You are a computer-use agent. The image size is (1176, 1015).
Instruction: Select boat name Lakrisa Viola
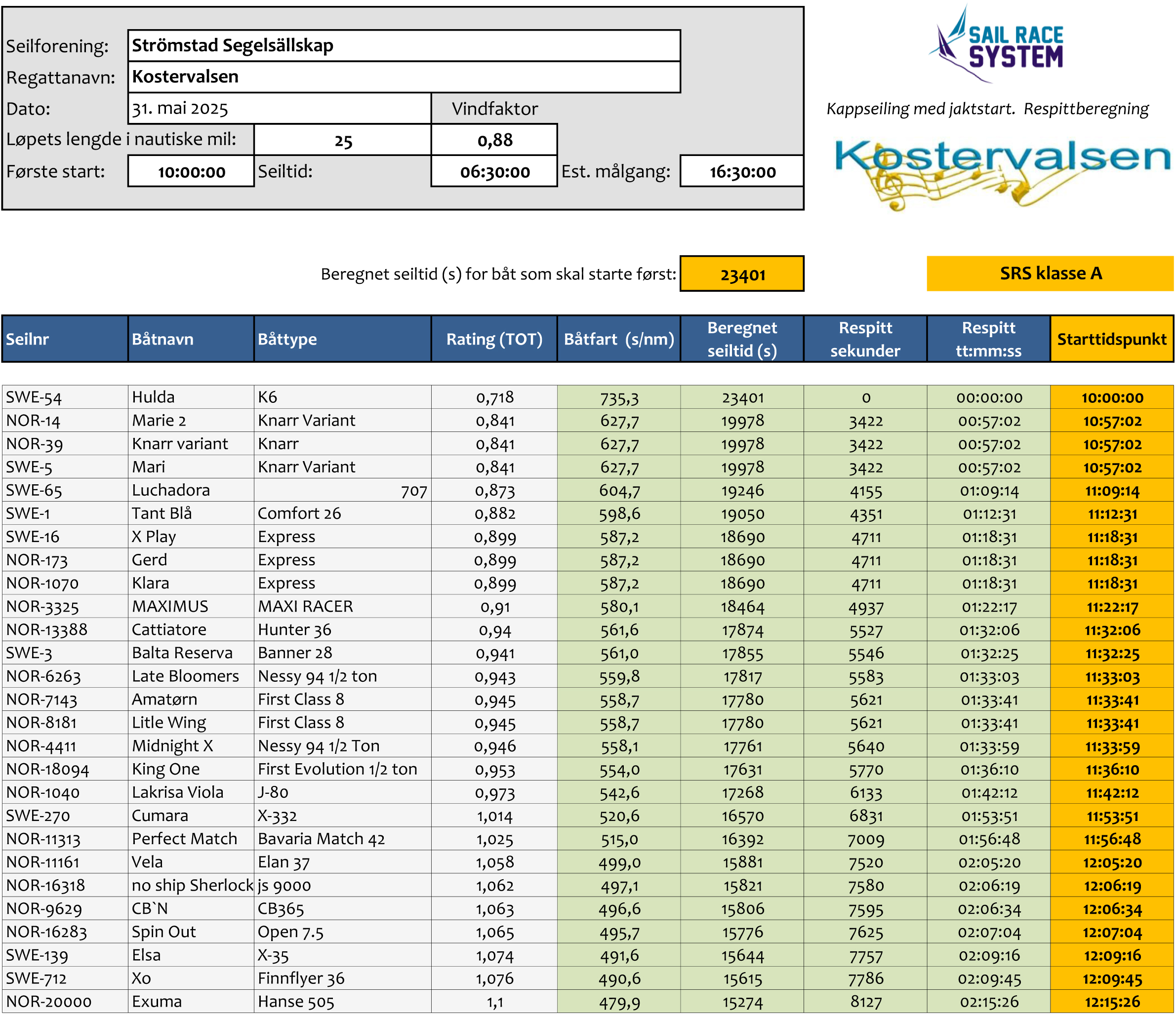coord(191,792)
